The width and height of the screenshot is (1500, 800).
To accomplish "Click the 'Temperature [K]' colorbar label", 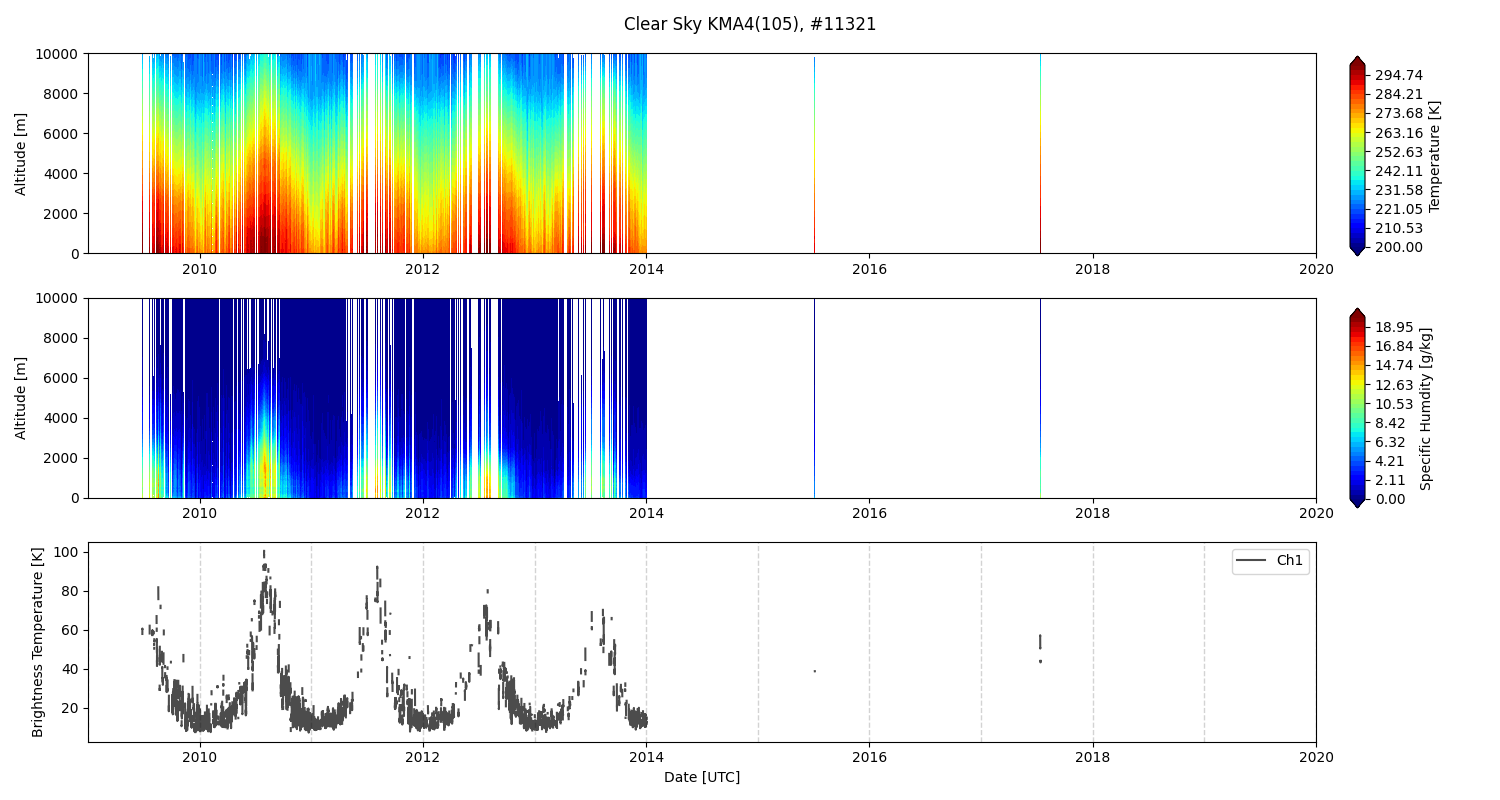I will (1434, 156).
